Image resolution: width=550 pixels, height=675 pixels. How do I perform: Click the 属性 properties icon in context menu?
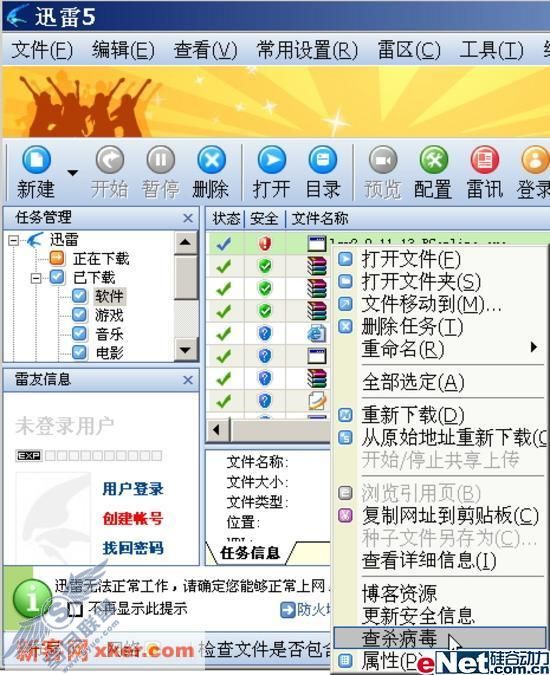pos(345,660)
